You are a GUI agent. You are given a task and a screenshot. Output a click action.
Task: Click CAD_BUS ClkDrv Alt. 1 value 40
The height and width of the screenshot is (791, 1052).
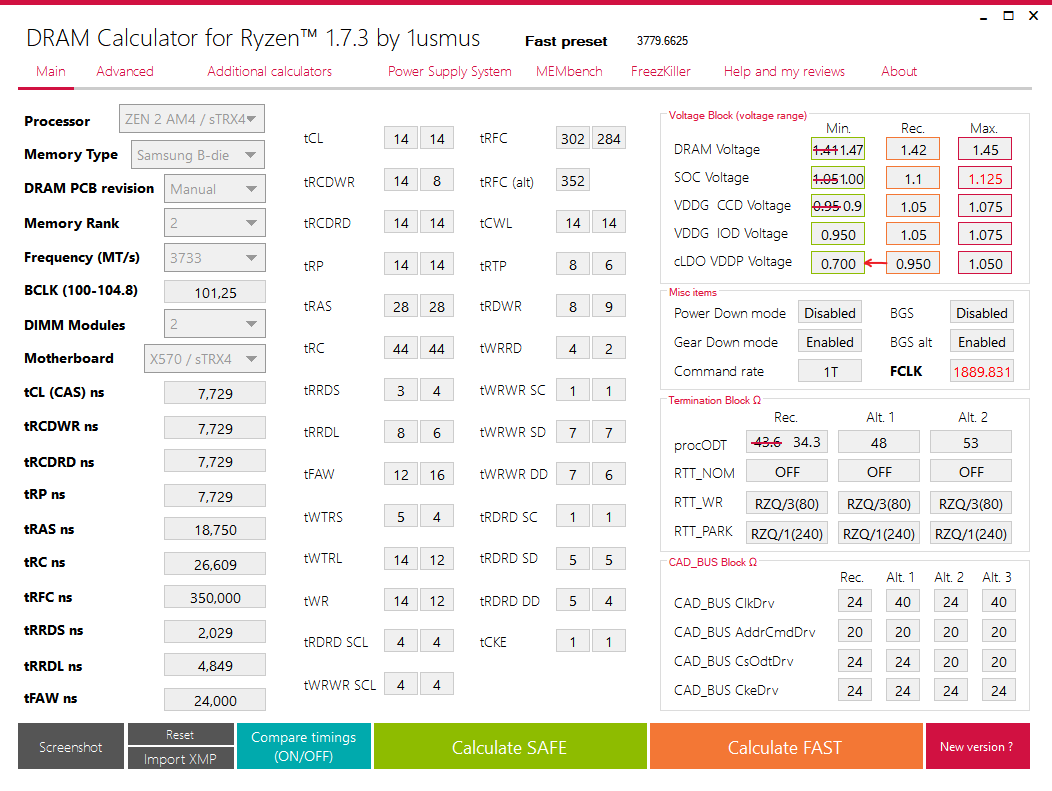(902, 601)
